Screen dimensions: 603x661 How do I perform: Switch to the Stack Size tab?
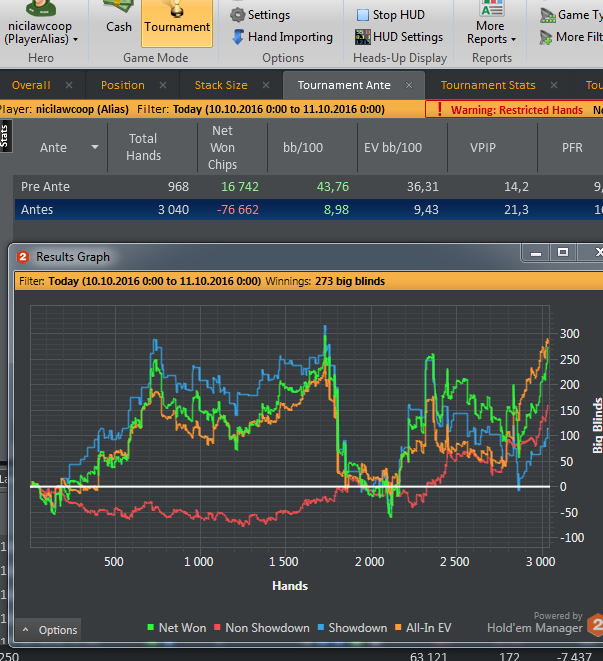[x=221, y=85]
